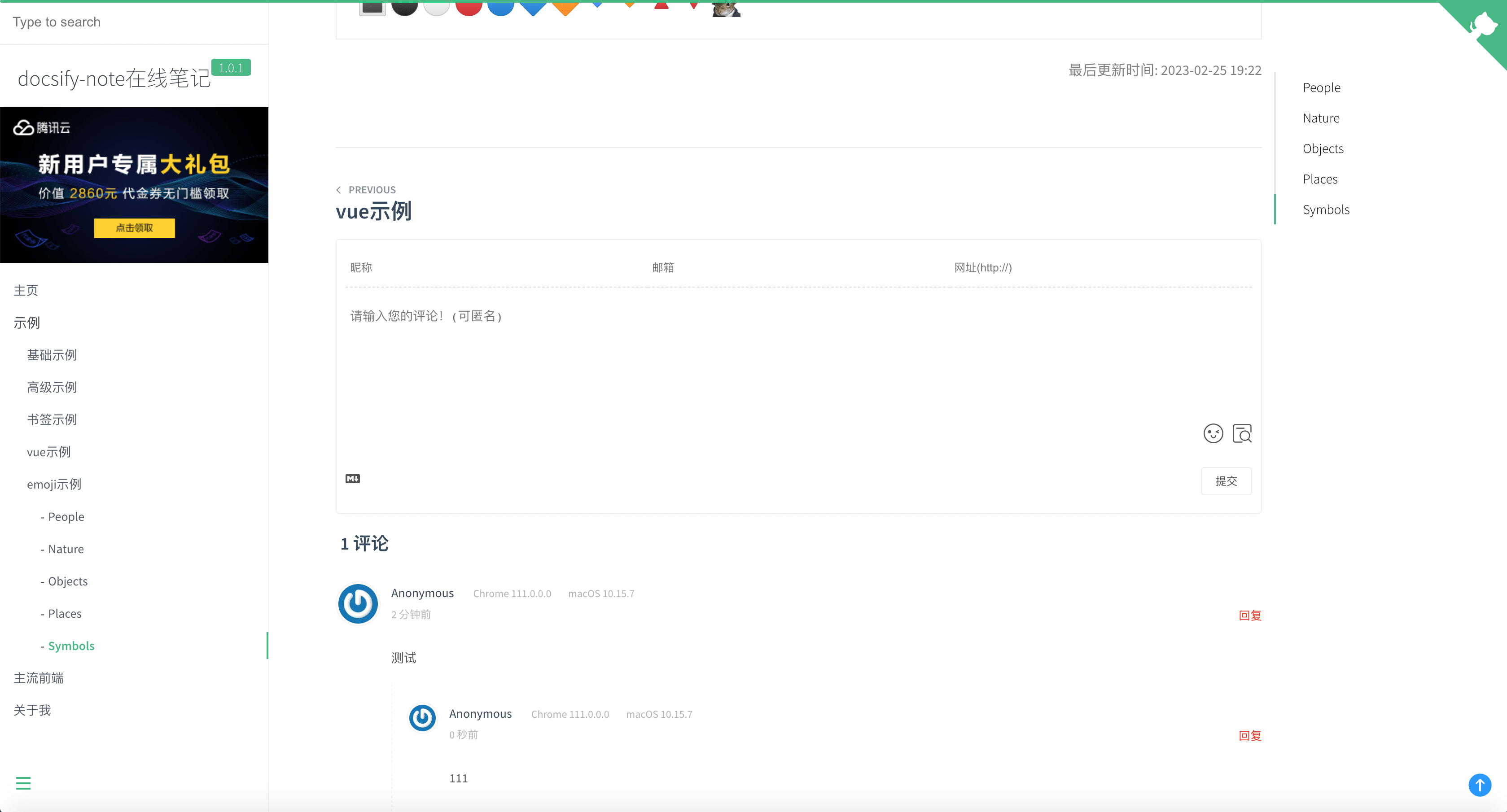The image size is (1507, 812).
Task: Select Symbols in right-side panel menu
Action: [x=1325, y=209]
